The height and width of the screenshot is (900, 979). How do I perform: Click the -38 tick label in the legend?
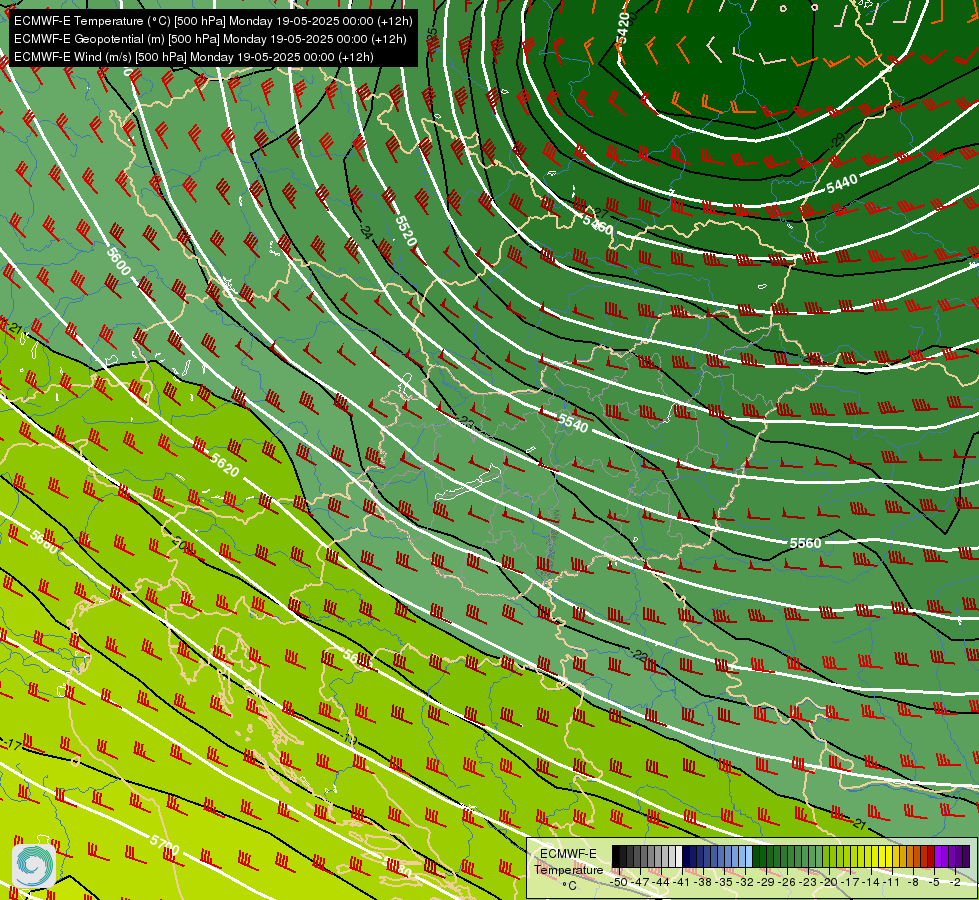point(703,882)
